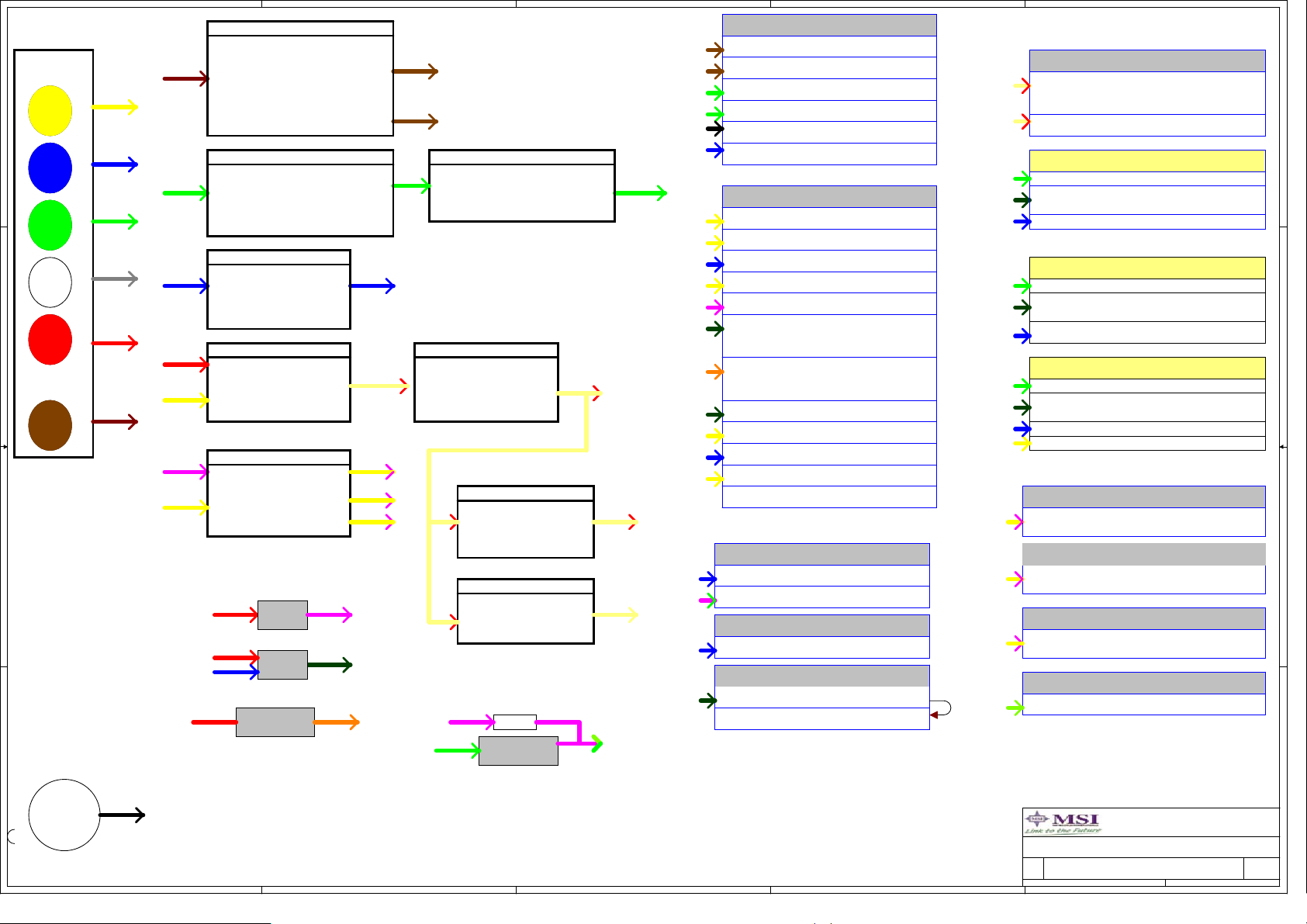
Task: Click the yellow circle in the legend
Action: click(50, 110)
